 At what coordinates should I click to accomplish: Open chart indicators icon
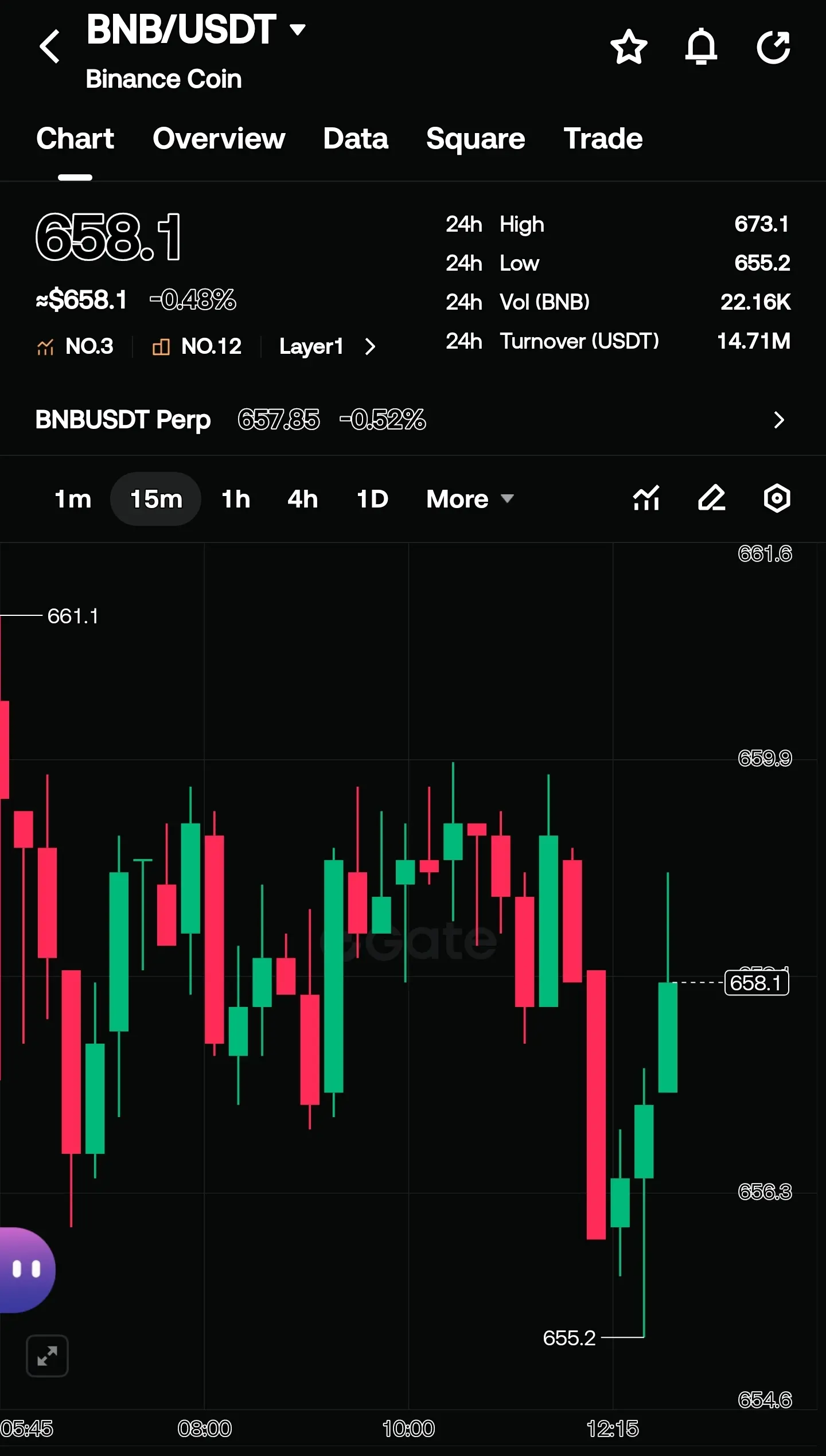(646, 498)
